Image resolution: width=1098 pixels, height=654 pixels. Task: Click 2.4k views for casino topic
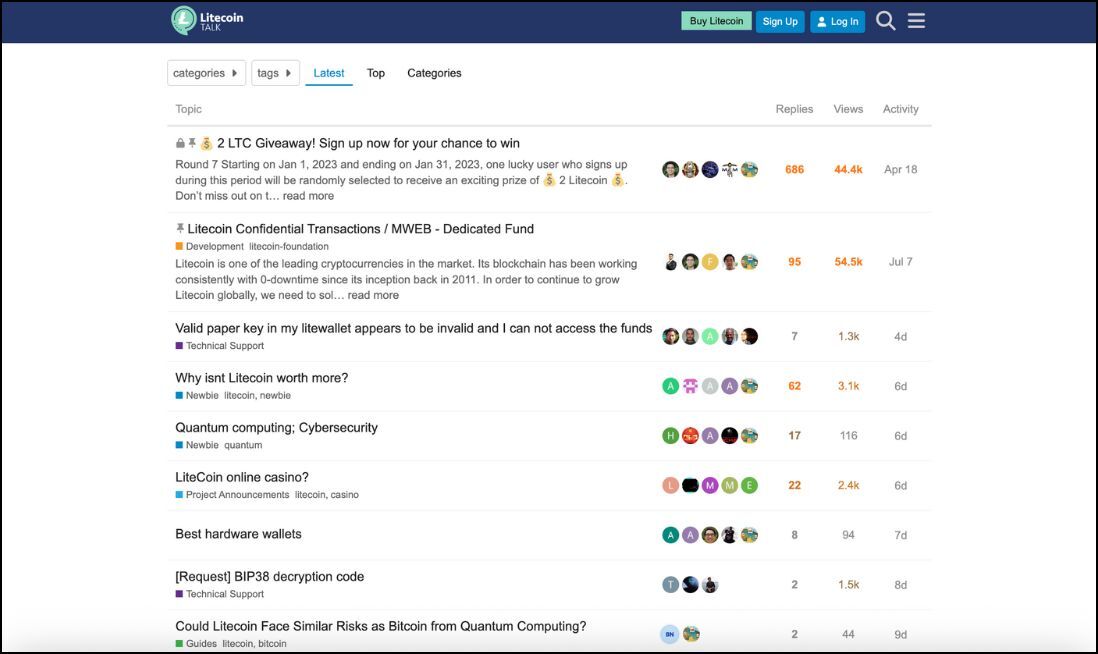(848, 485)
